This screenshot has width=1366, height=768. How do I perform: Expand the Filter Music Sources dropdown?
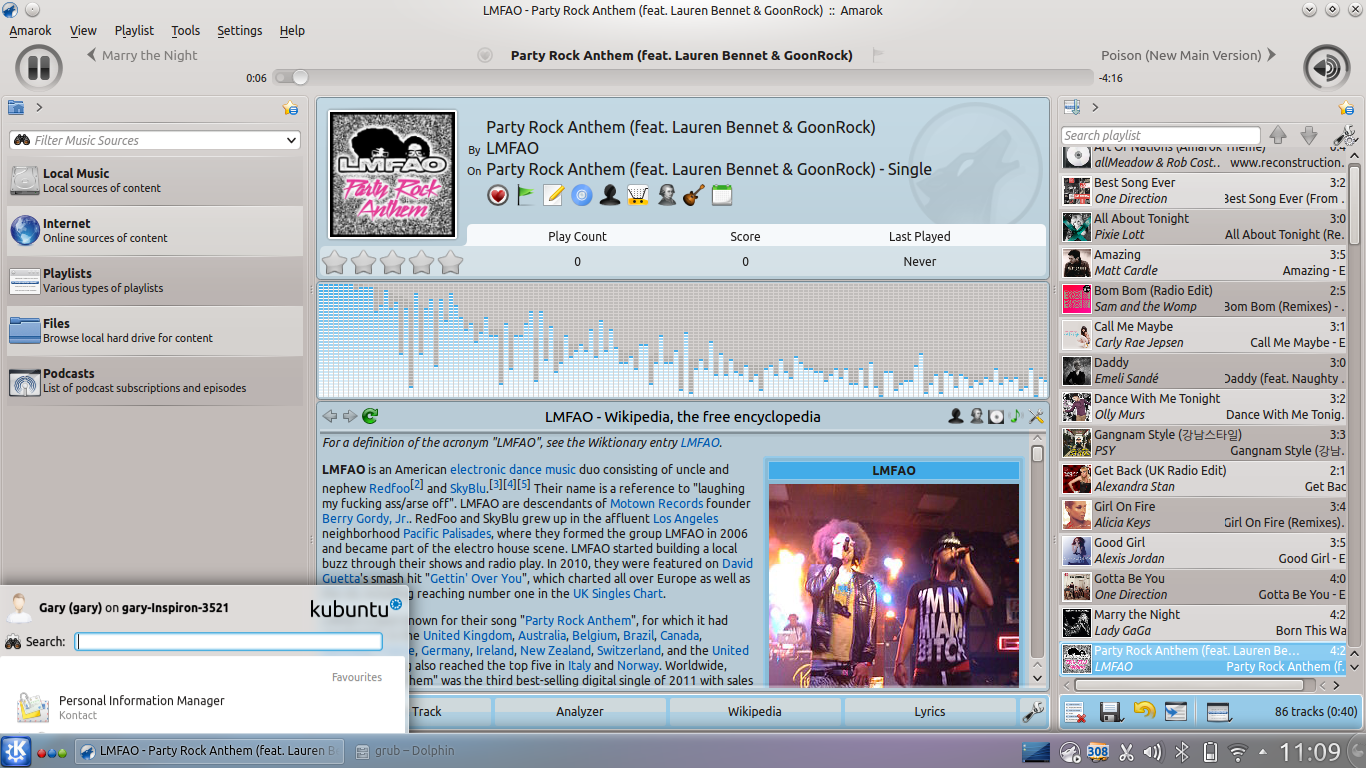[291, 141]
